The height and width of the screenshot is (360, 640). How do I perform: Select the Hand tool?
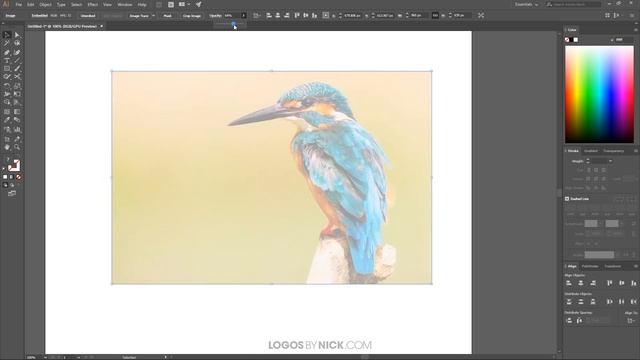tap(7, 147)
